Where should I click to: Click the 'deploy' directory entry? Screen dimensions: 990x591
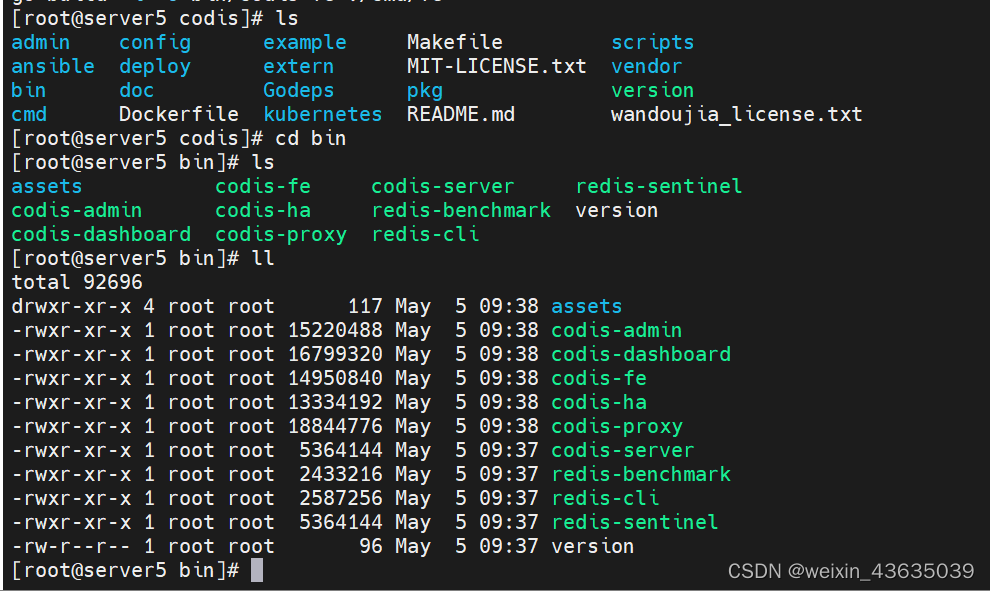pos(155,66)
